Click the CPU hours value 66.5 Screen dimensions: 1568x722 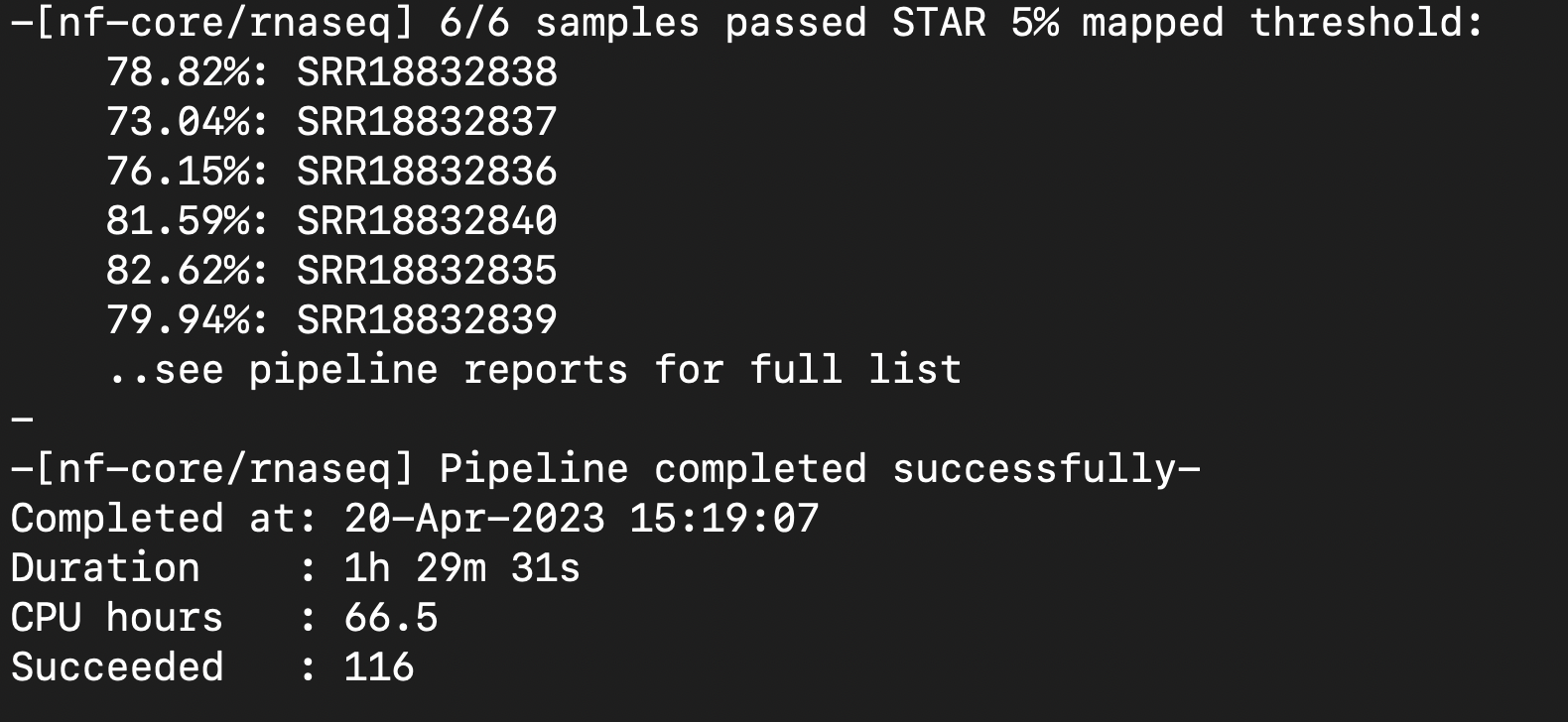pos(390,618)
